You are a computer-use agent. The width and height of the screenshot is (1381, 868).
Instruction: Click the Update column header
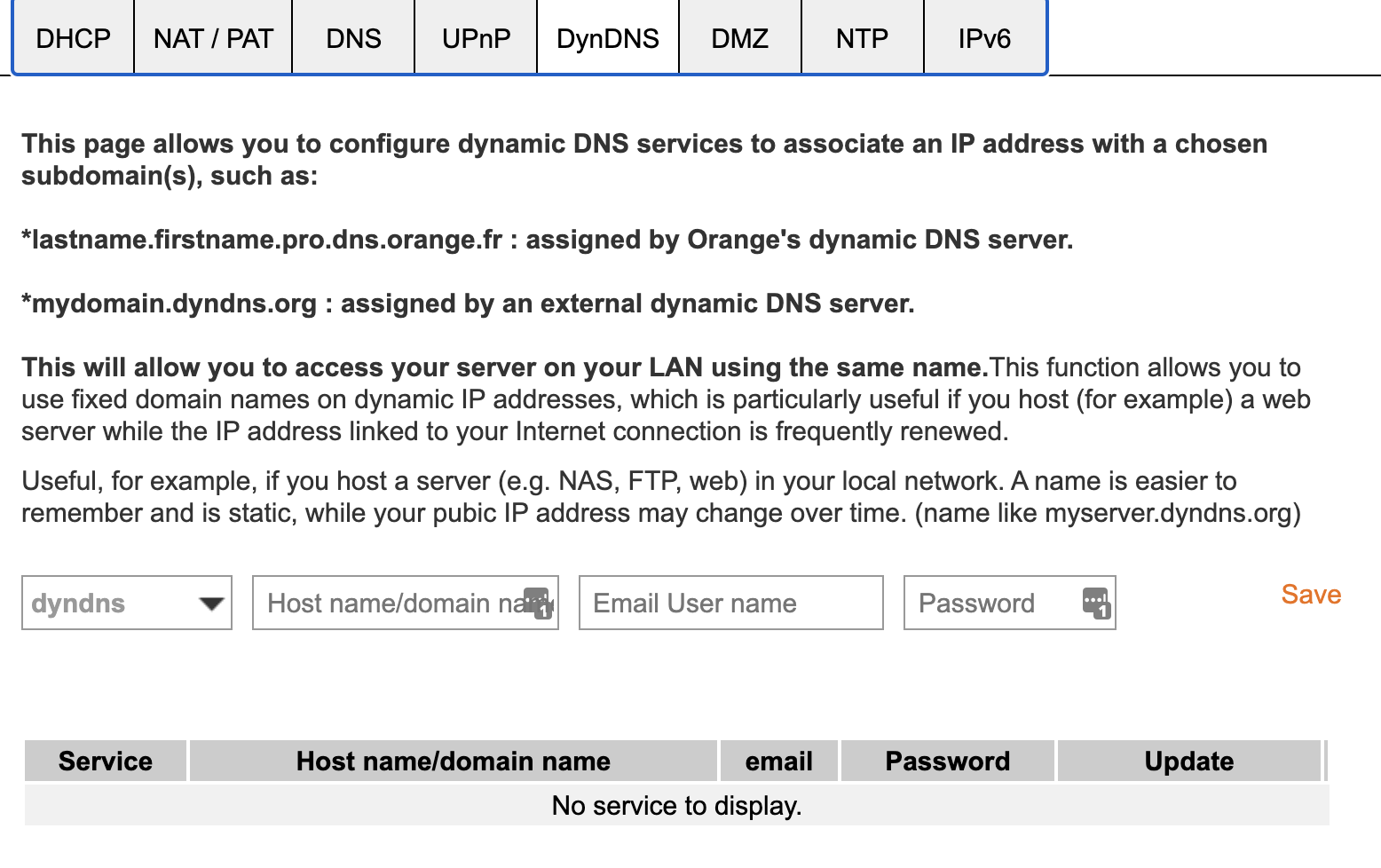[x=1189, y=761]
